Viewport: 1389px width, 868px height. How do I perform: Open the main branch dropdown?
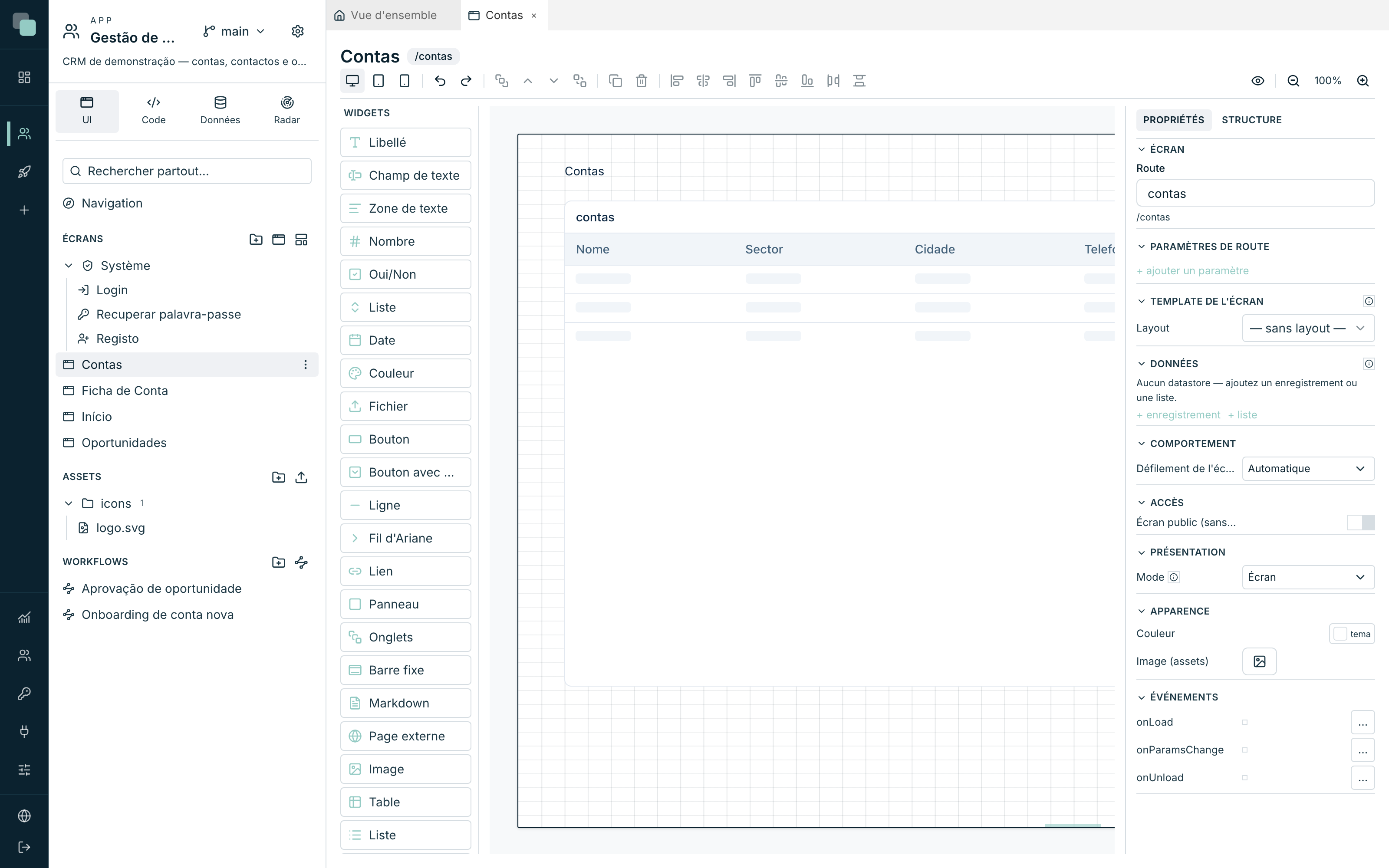[x=234, y=31]
